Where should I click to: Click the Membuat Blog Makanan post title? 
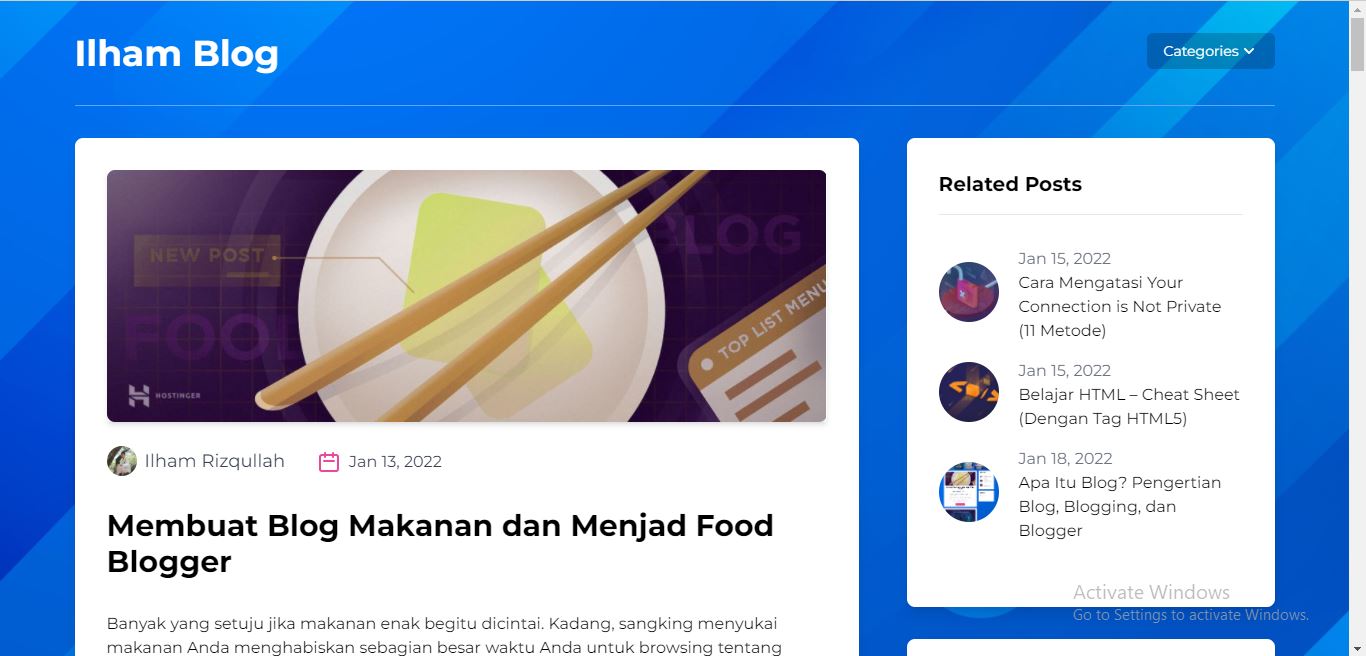[440, 543]
